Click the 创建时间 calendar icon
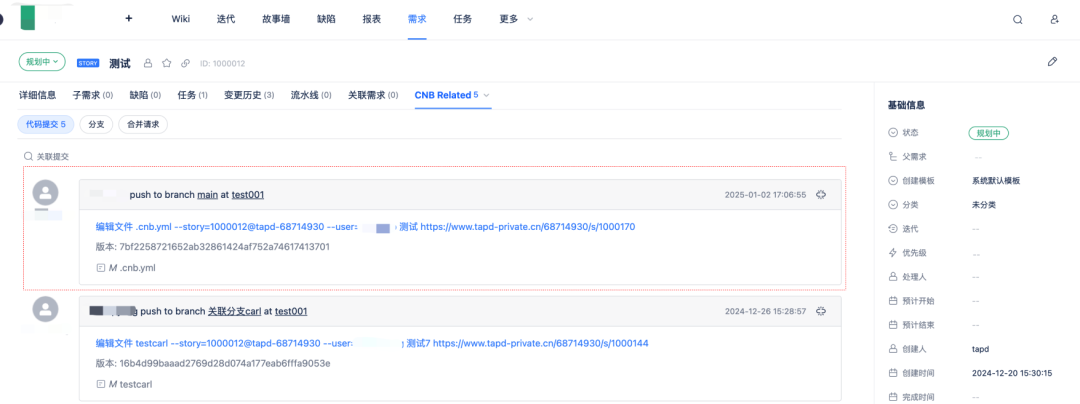The image size is (1080, 404). coord(893,373)
